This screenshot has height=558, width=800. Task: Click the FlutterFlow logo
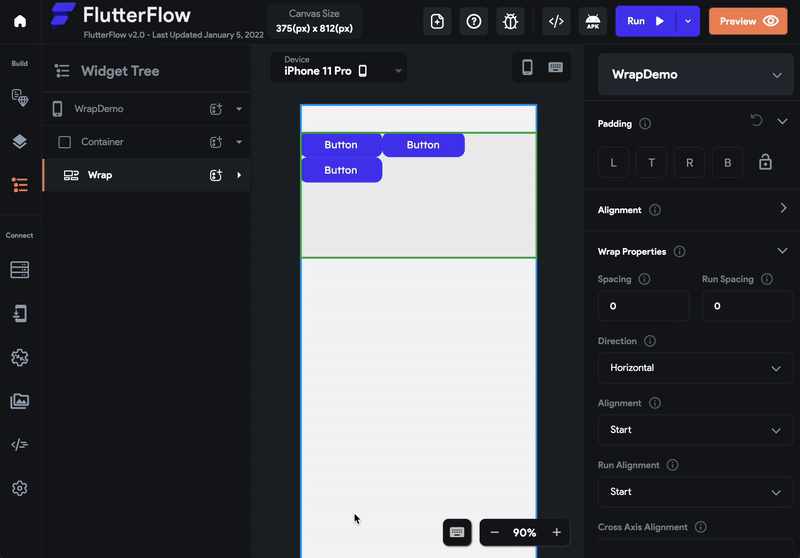pyautogui.click(x=63, y=15)
